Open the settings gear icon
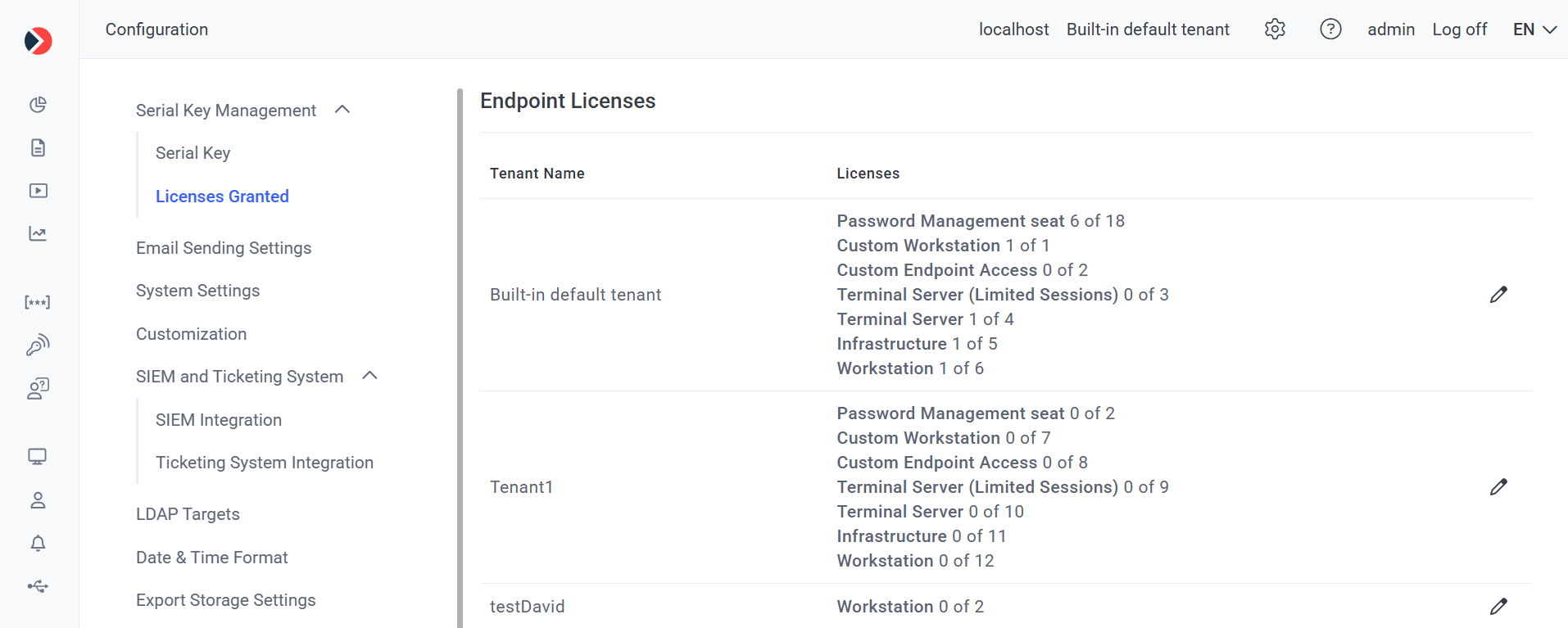This screenshot has width=1568, height=628. coord(1275,29)
